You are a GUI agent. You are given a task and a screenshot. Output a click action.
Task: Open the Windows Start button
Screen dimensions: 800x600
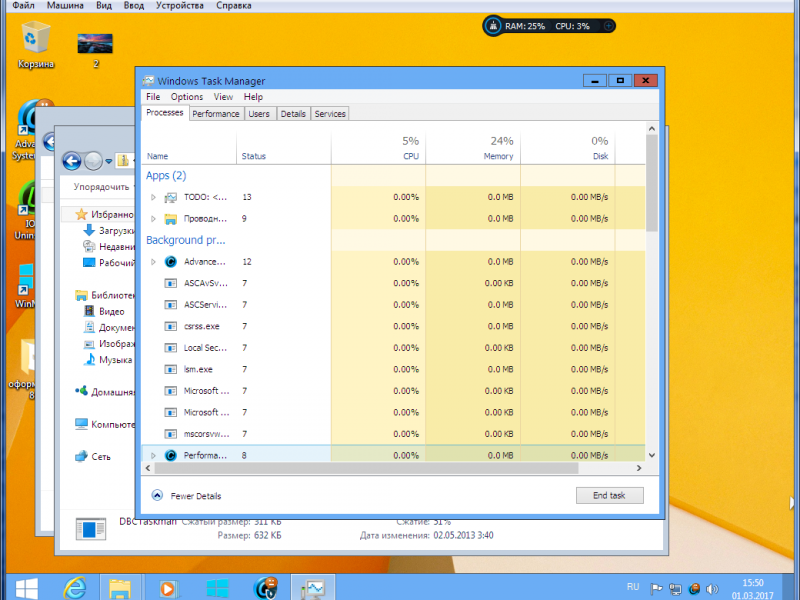coord(26,587)
